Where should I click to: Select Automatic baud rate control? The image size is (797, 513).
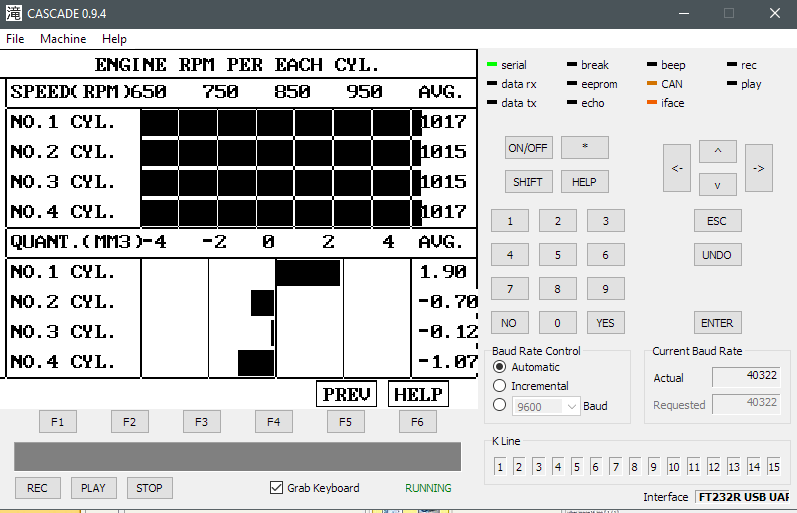tap(500, 367)
